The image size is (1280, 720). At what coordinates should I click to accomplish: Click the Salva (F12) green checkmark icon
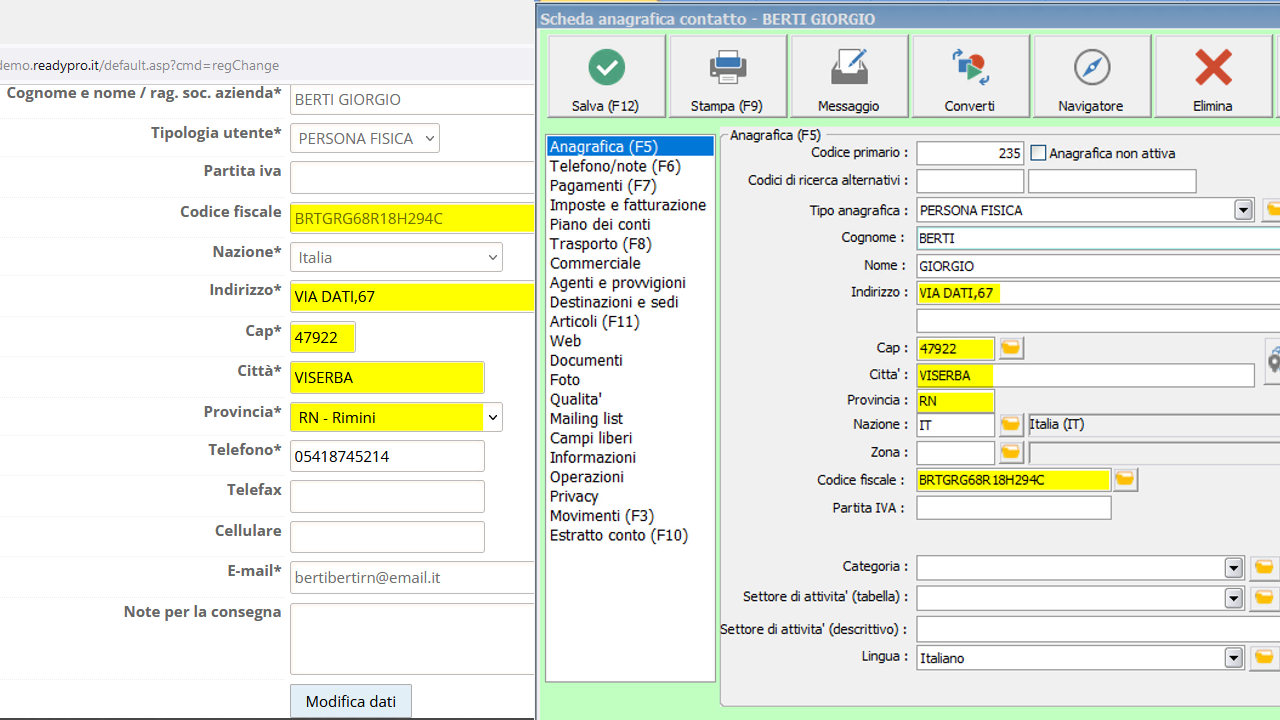pos(606,66)
